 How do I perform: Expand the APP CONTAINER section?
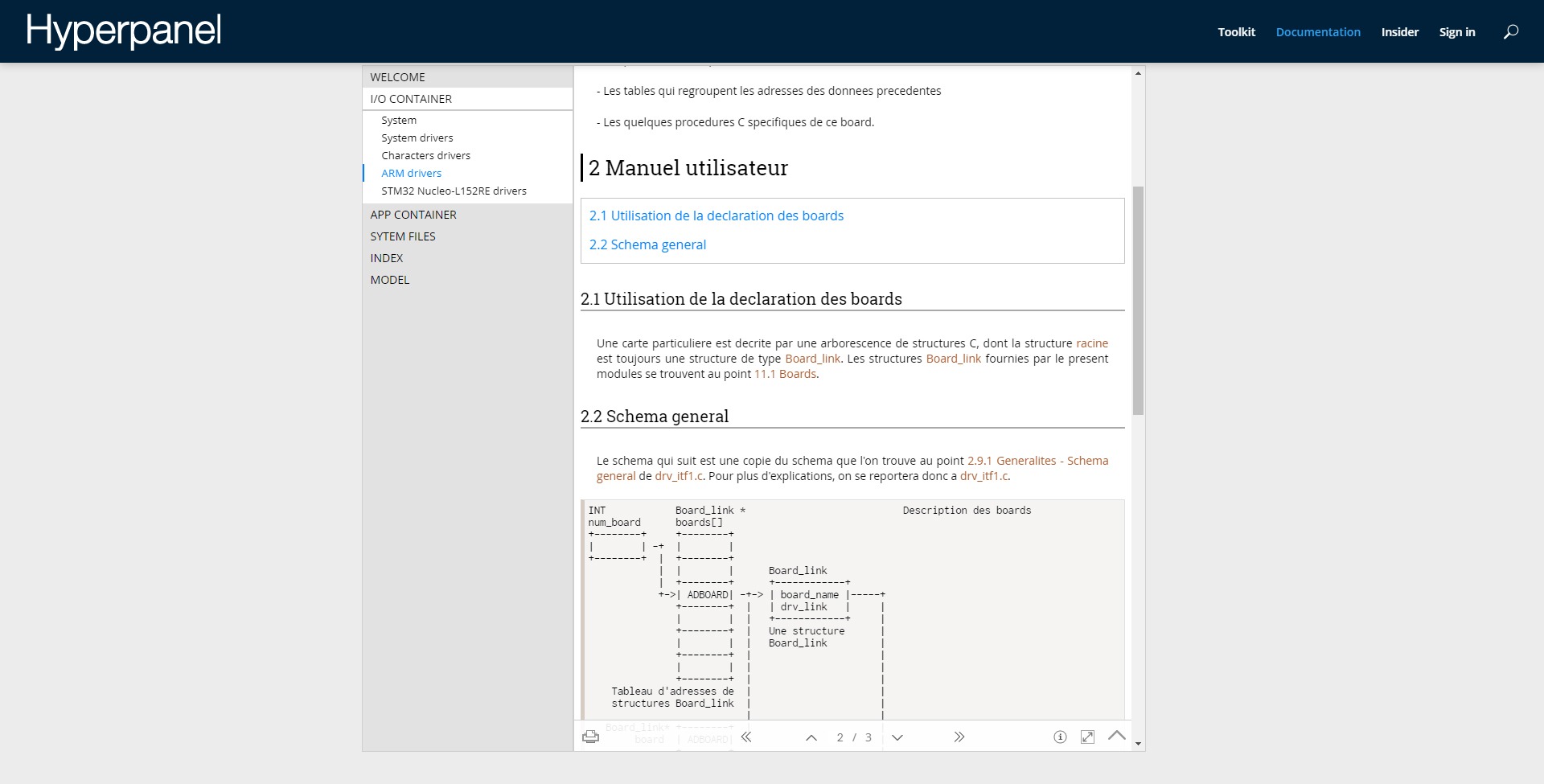click(467, 215)
